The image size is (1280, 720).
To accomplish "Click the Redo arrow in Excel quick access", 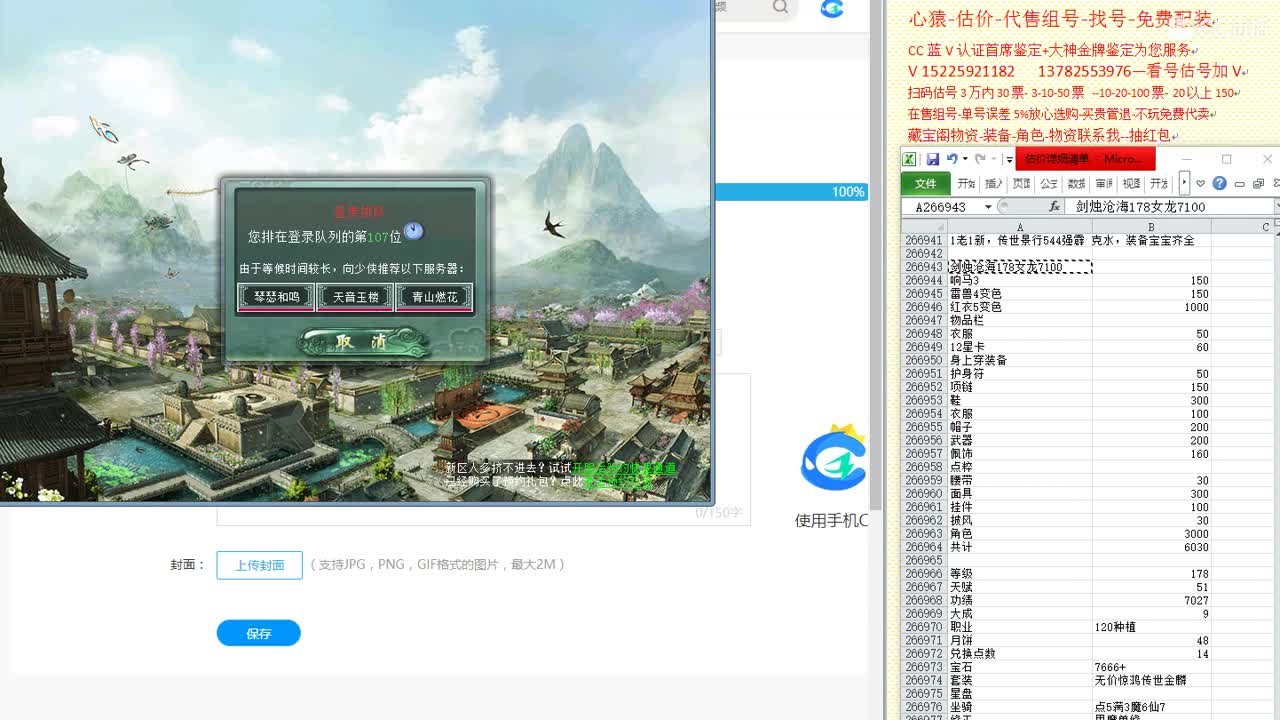I will click(x=980, y=159).
